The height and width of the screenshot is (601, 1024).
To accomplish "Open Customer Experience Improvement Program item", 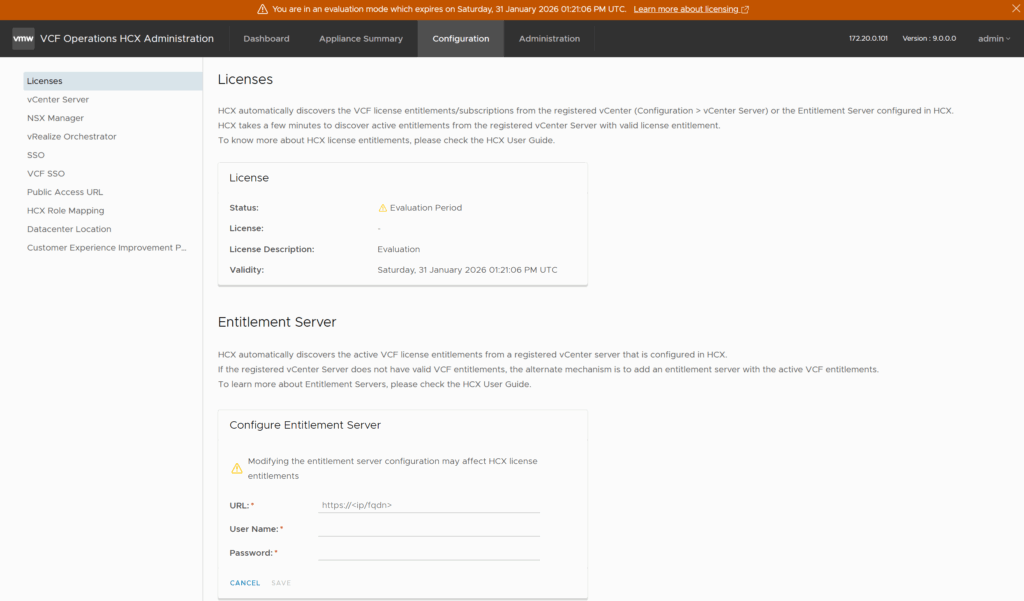I will [x=107, y=248].
